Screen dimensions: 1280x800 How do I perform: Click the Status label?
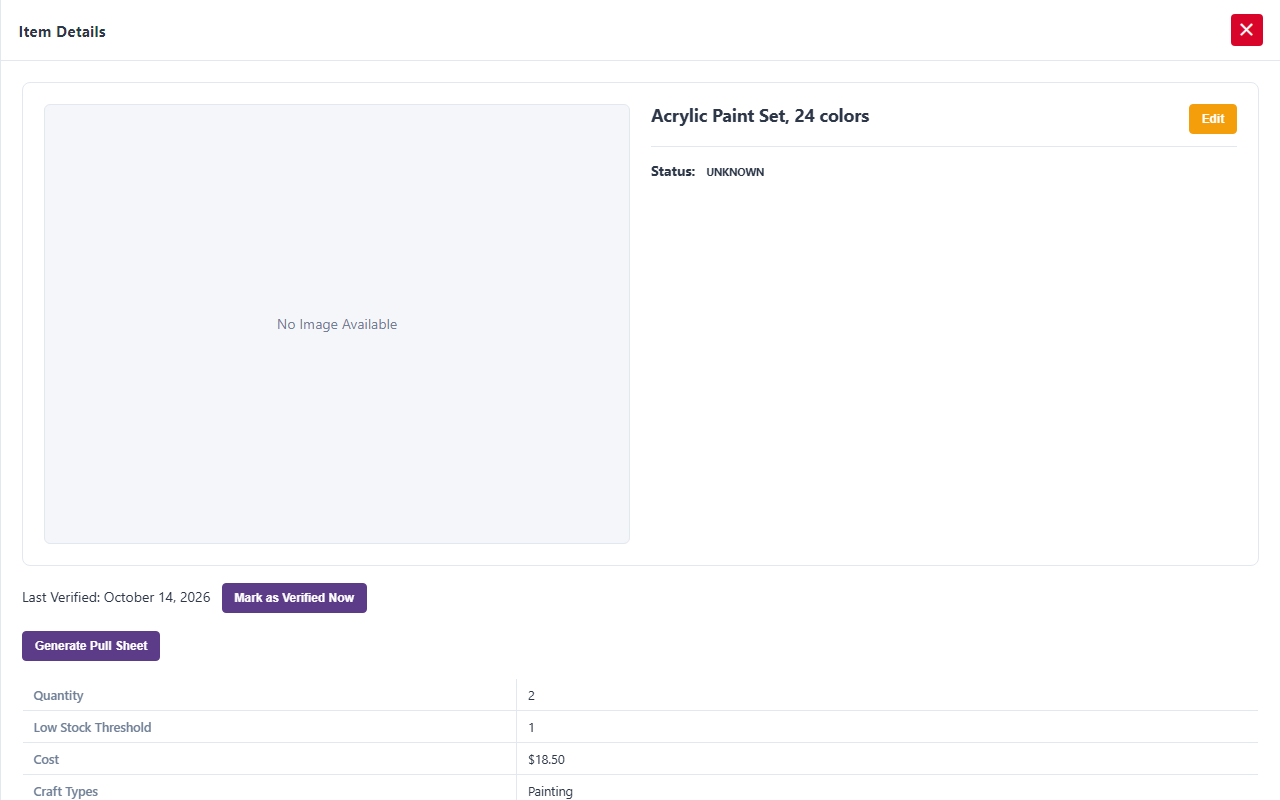coord(673,172)
